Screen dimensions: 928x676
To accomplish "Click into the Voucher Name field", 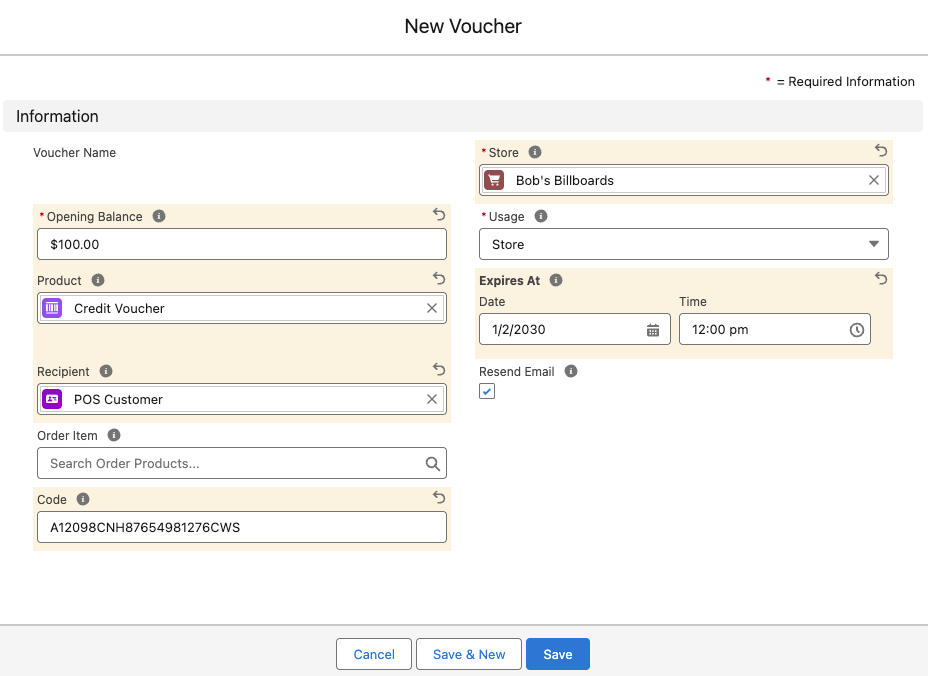I will point(241,180).
